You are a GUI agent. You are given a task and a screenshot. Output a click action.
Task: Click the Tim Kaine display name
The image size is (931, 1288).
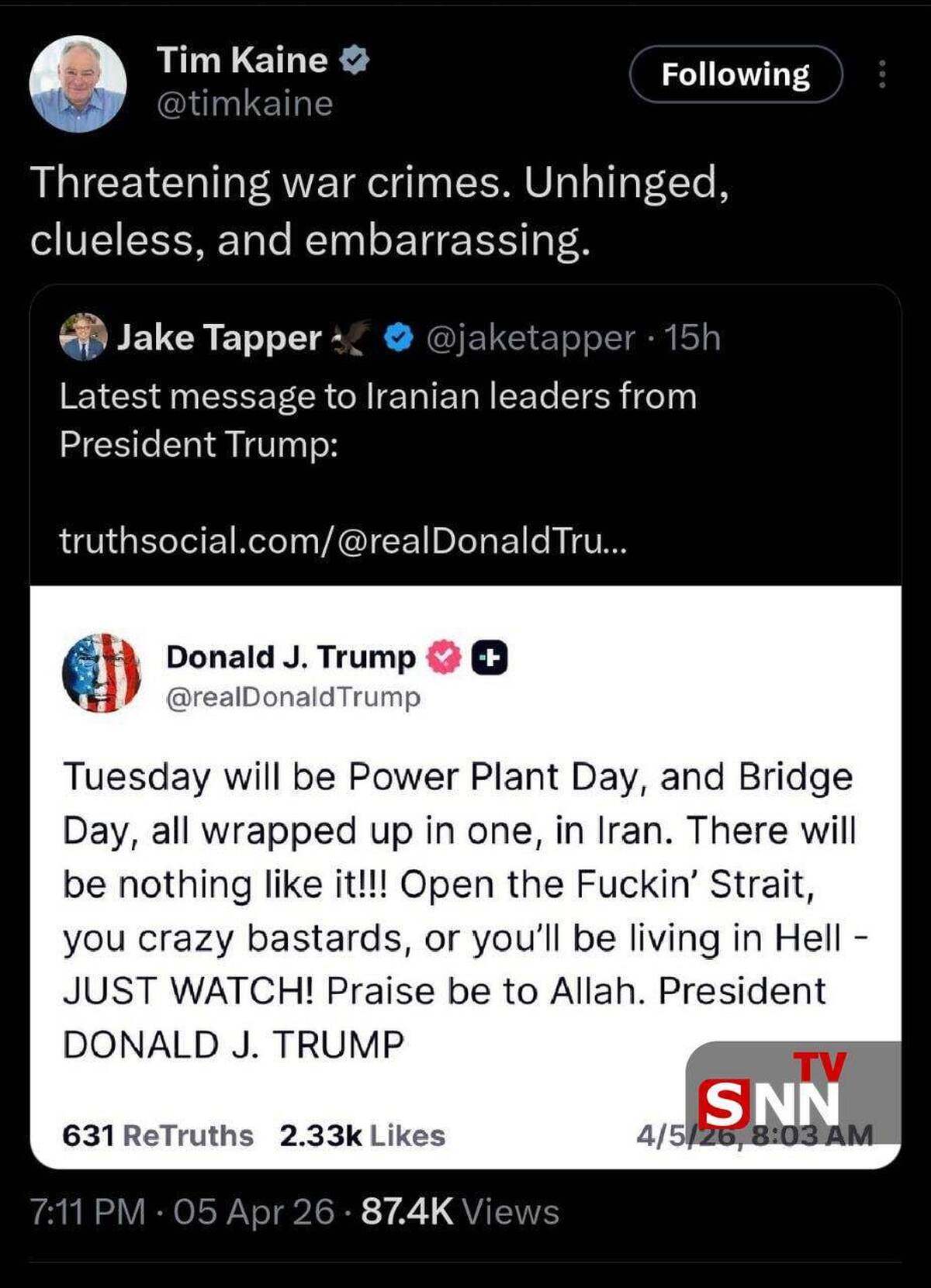[x=242, y=60]
